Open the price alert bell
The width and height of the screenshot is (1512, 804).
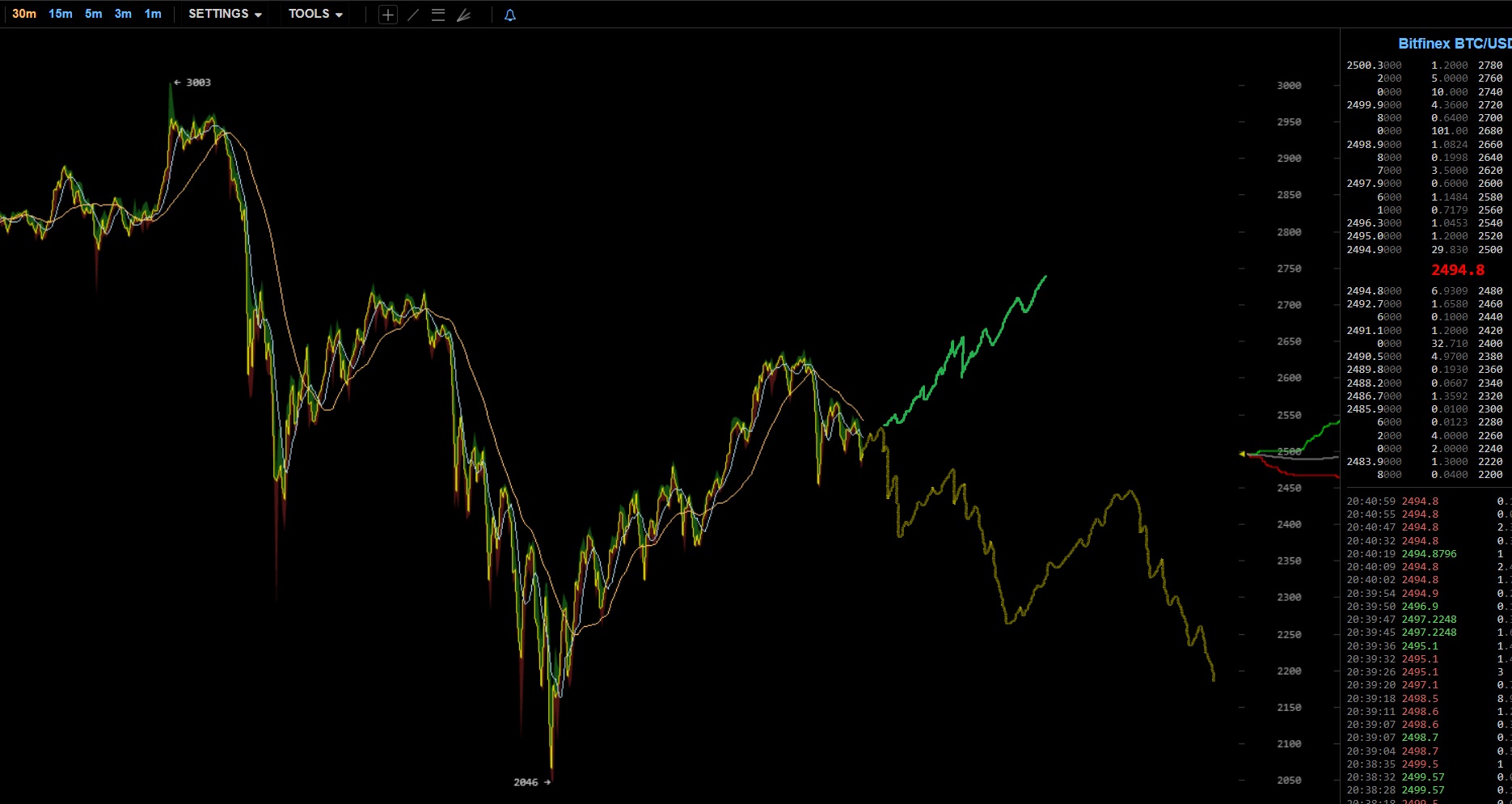click(510, 15)
